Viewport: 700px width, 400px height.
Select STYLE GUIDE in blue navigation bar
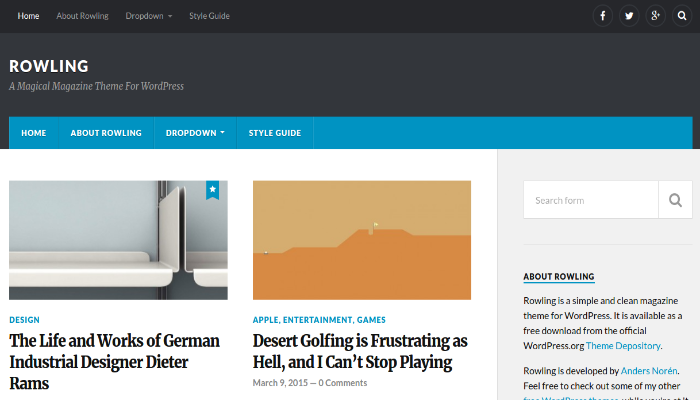coord(275,133)
